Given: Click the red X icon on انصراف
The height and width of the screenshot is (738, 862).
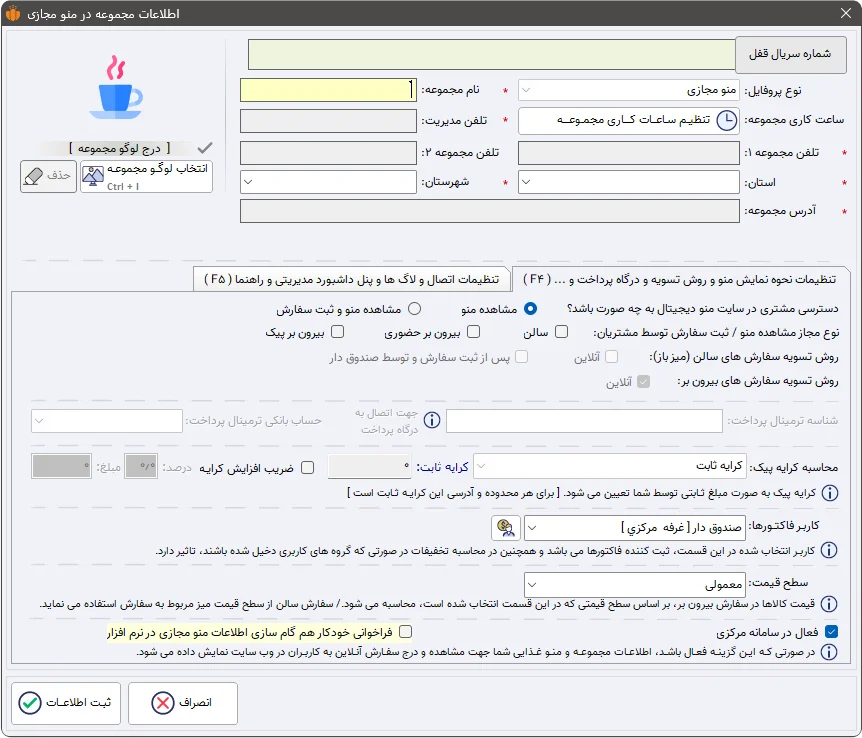Looking at the screenshot, I should click(x=163, y=703).
